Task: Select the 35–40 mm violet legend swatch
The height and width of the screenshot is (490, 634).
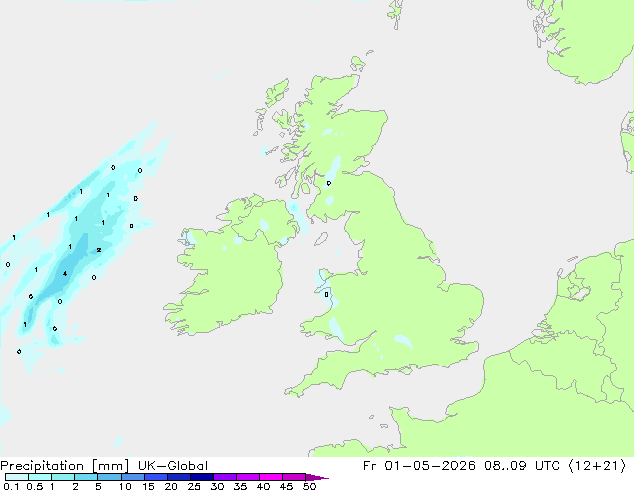Action: pyautogui.click(x=247, y=477)
